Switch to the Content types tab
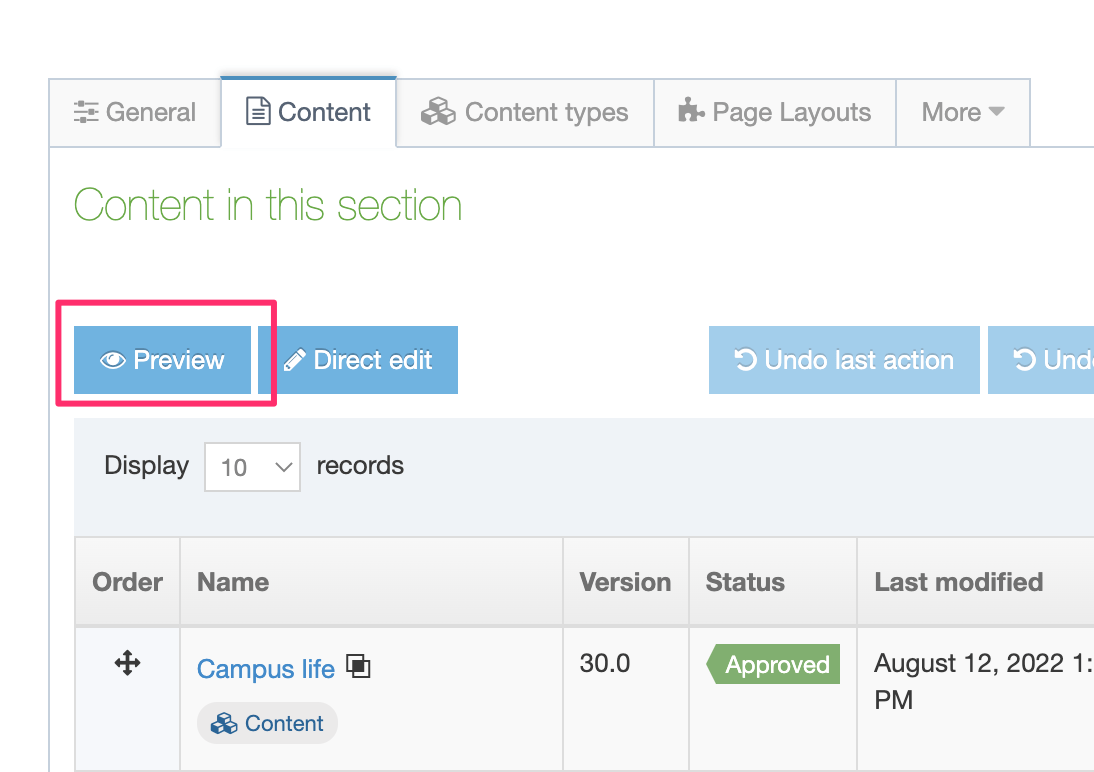1094x772 pixels. [x=525, y=112]
